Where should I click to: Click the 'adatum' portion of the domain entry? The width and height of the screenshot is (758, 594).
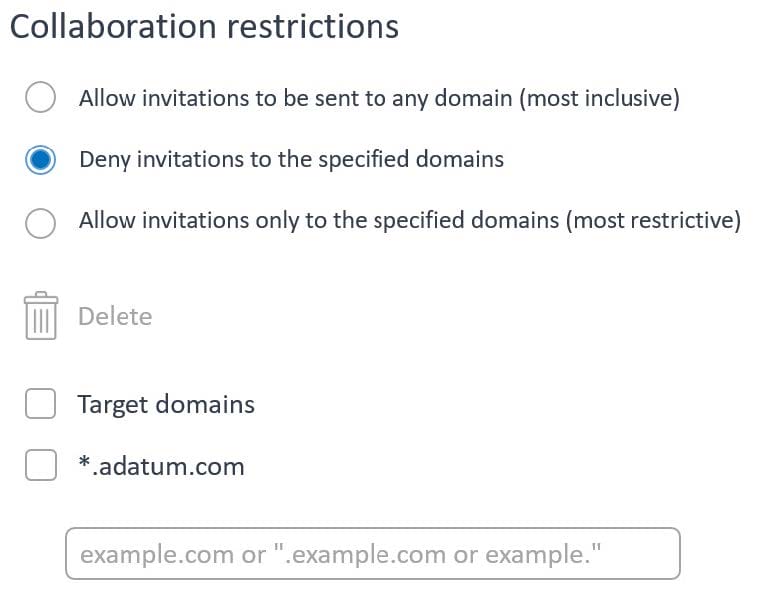(x=148, y=466)
